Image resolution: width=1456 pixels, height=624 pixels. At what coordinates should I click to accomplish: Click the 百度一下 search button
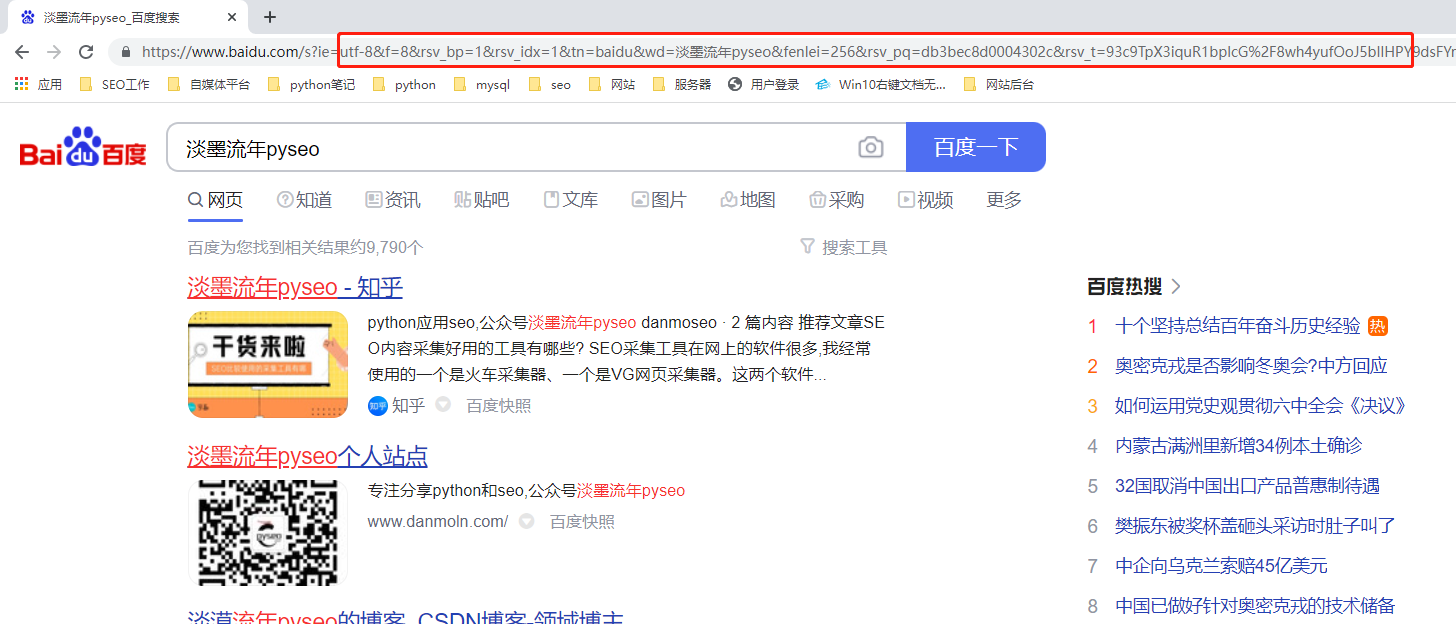(976, 147)
